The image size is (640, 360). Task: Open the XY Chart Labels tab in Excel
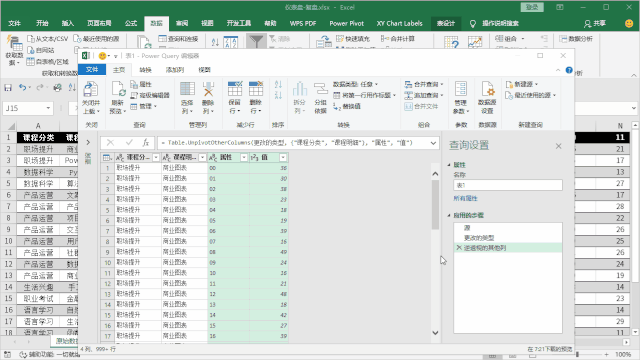click(399, 23)
